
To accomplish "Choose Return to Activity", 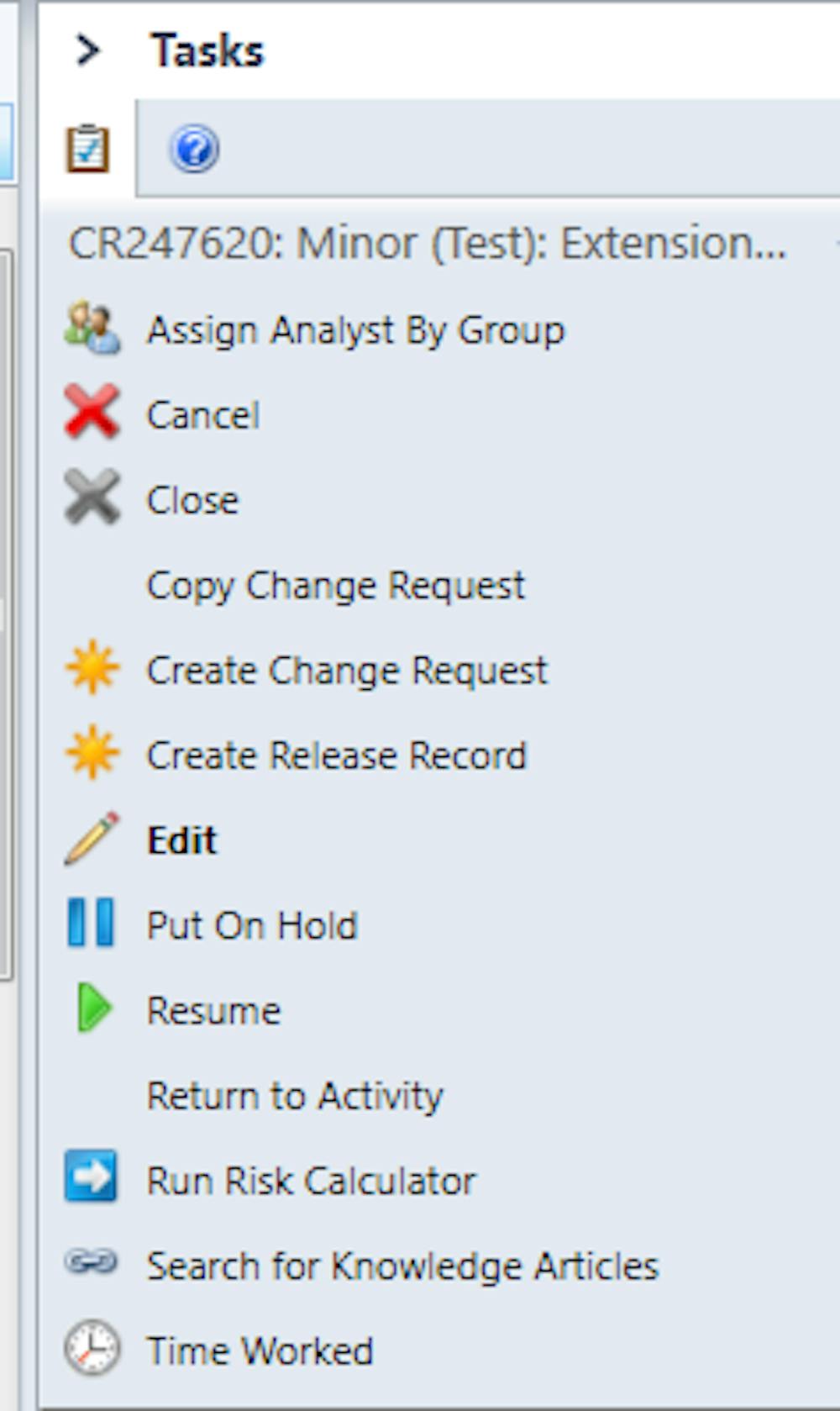I will tap(295, 1096).
